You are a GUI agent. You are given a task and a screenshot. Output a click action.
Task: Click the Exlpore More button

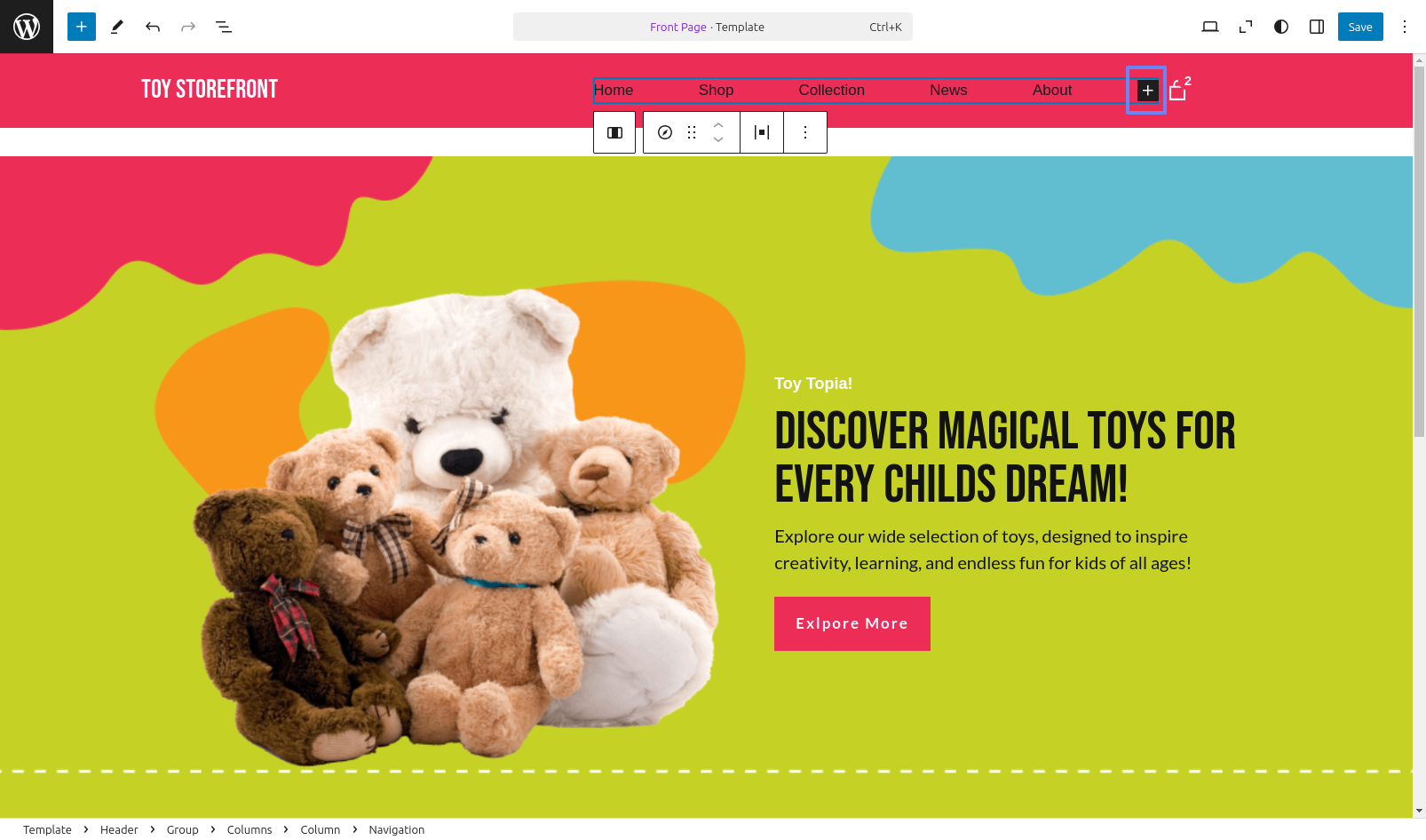pos(852,623)
